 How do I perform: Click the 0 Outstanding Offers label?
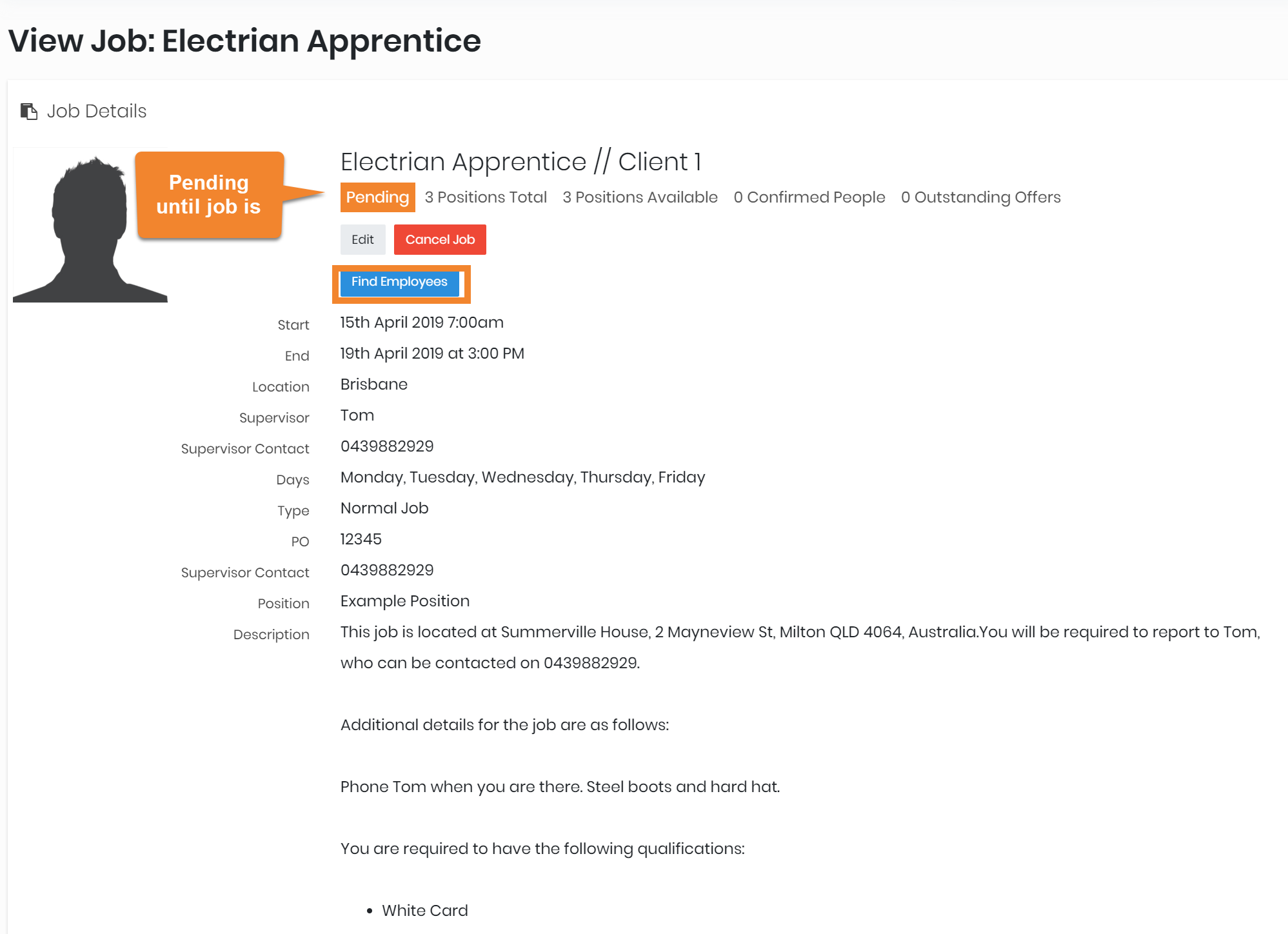point(980,197)
